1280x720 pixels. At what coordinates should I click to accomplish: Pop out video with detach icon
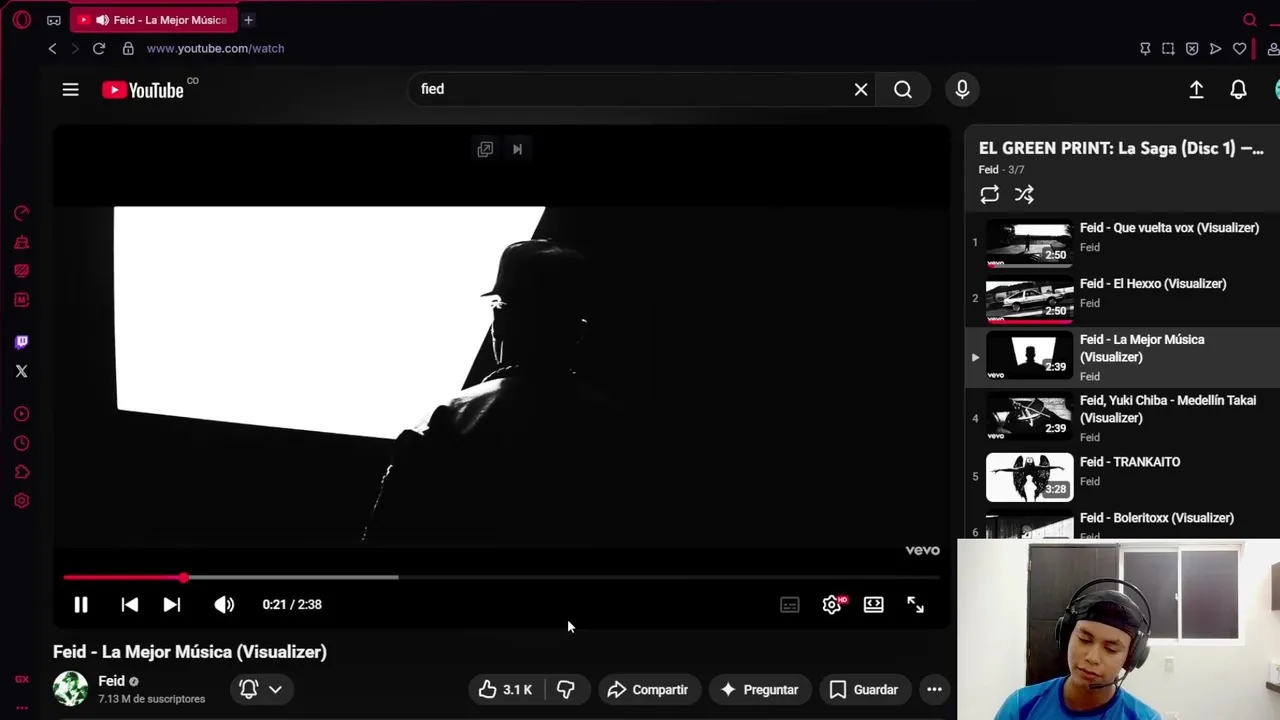pyautogui.click(x=485, y=149)
